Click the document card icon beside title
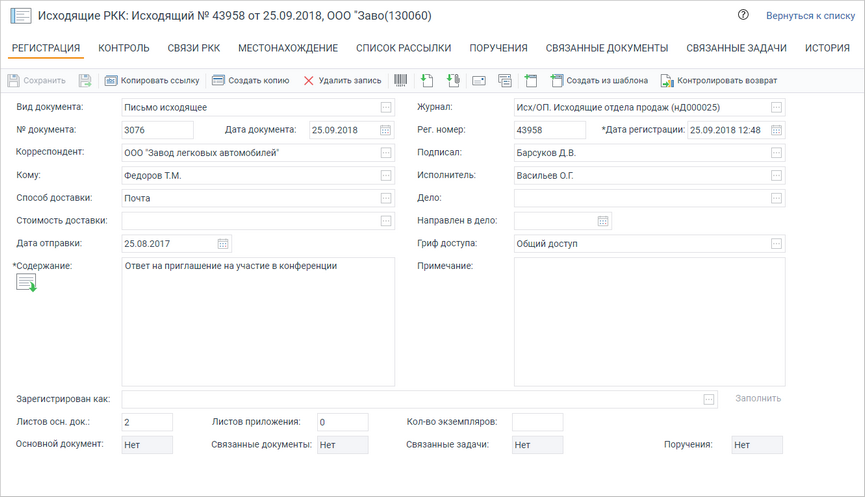 click(21, 15)
